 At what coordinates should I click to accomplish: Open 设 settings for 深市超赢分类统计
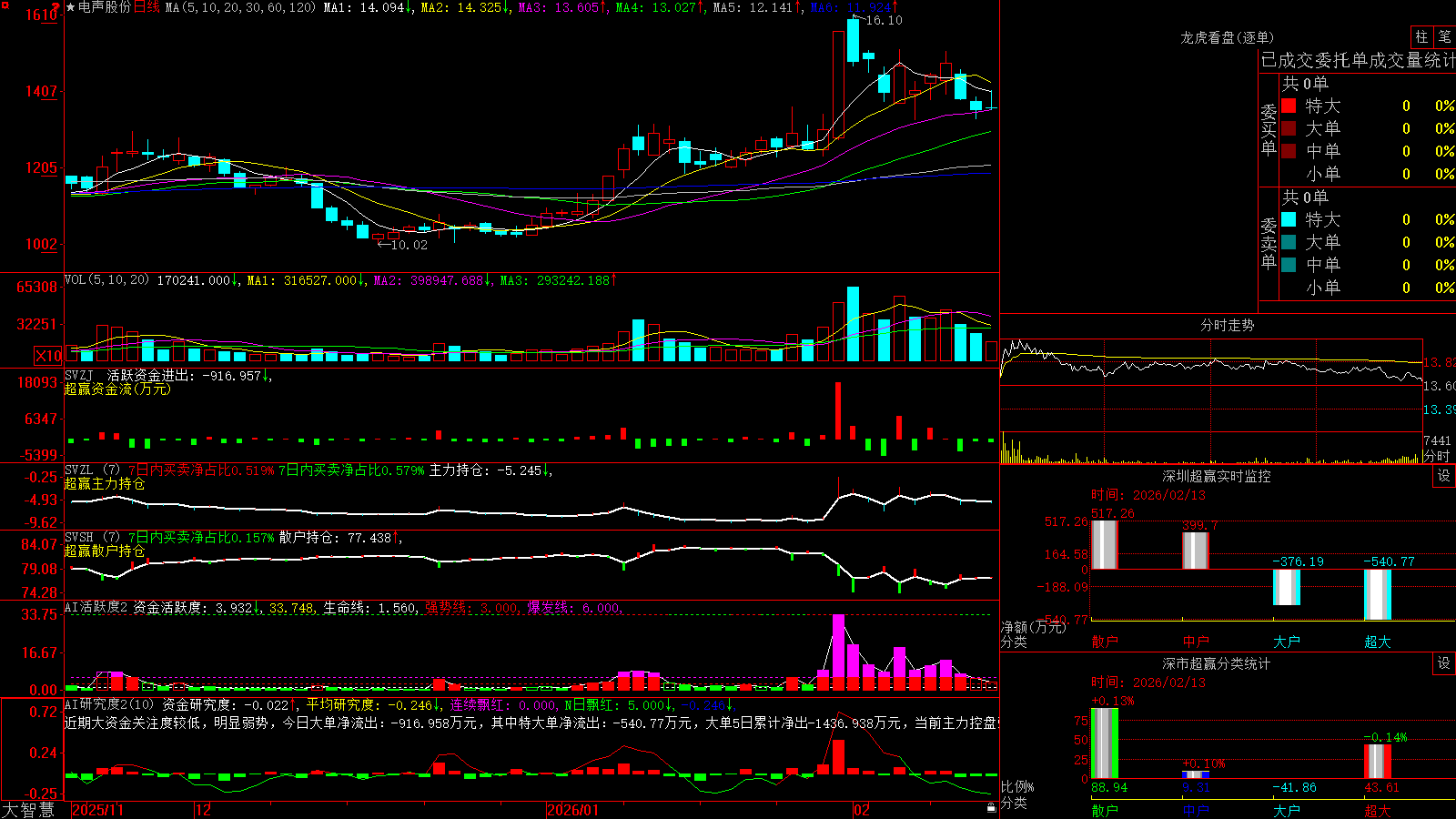click(x=1444, y=663)
